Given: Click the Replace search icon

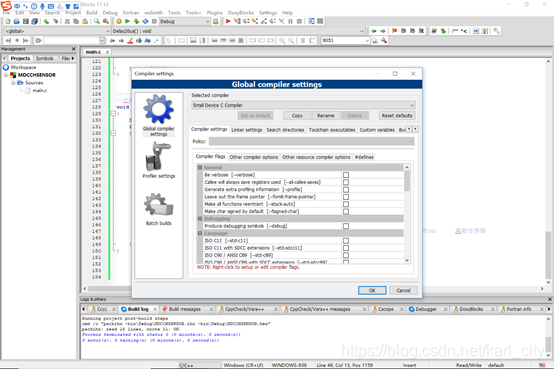Looking at the screenshot, I should coord(105,22).
